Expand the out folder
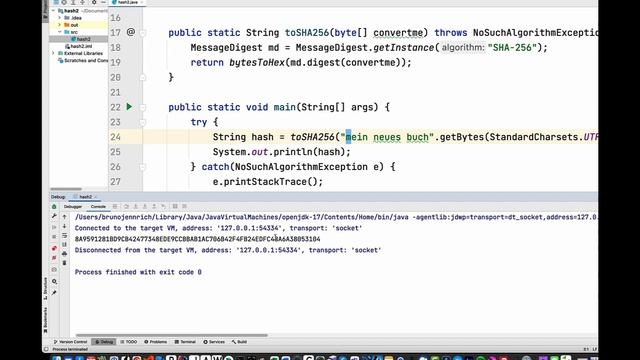The image size is (640, 360). click(x=60, y=25)
